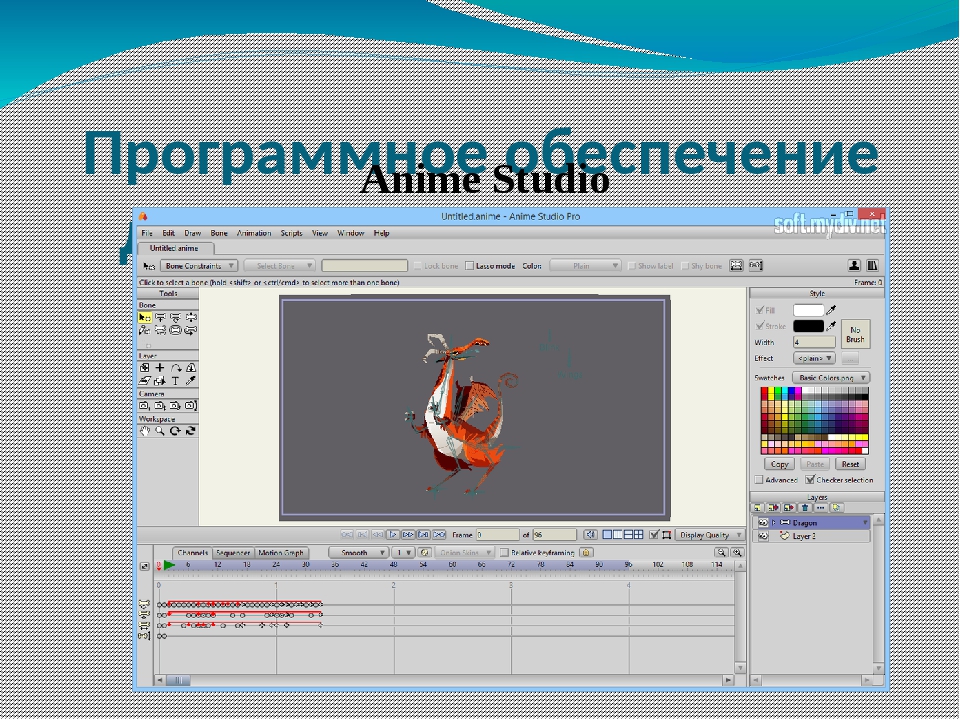Screen dimensions: 960x720
Task: Enable Relative keyframing checkbox
Action: coord(504,552)
